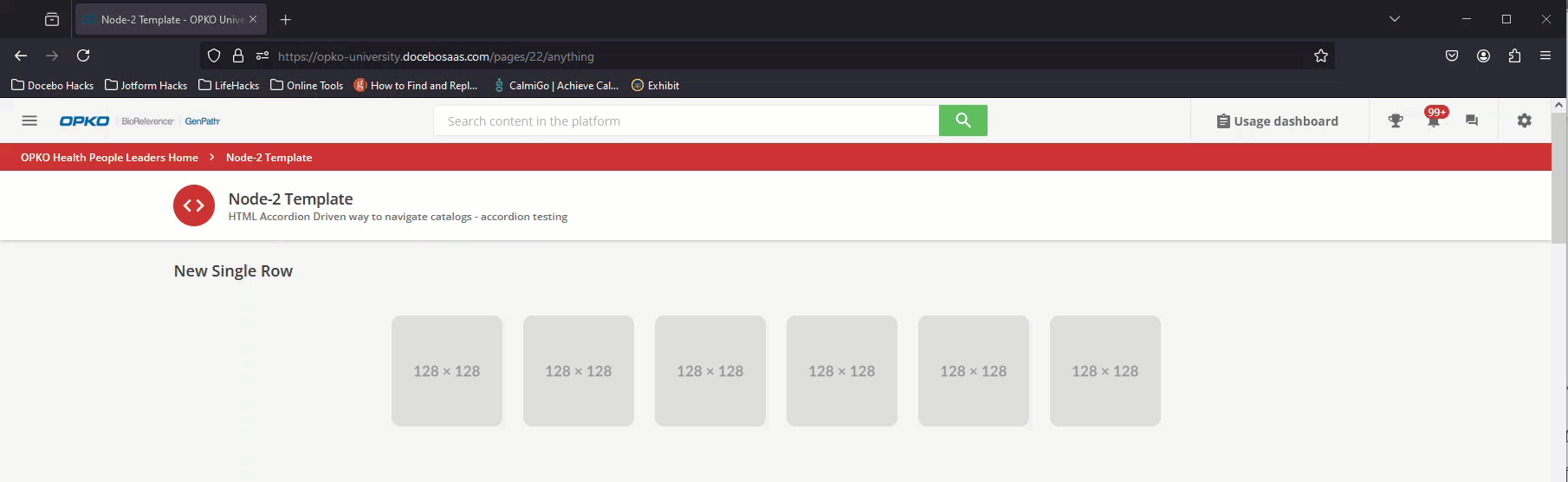
Task: Click the green search button
Action: coord(963,120)
